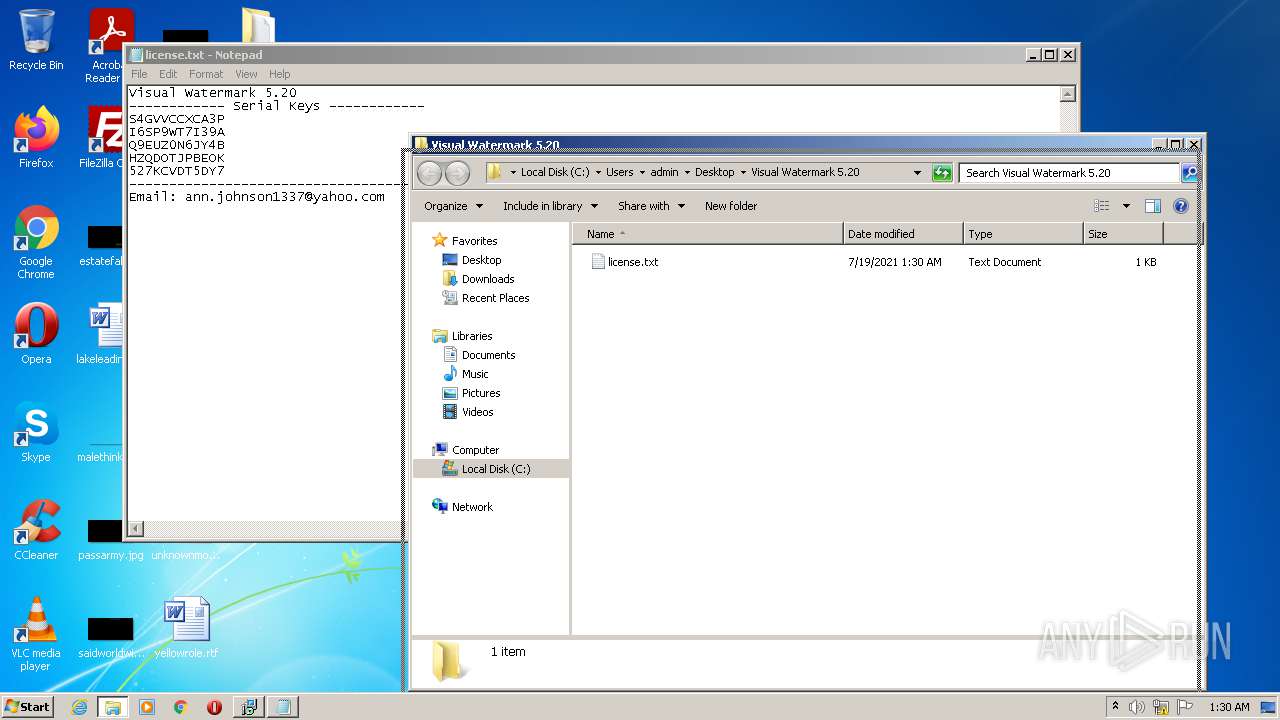
Task: Open the Start menu
Action: coord(28,707)
